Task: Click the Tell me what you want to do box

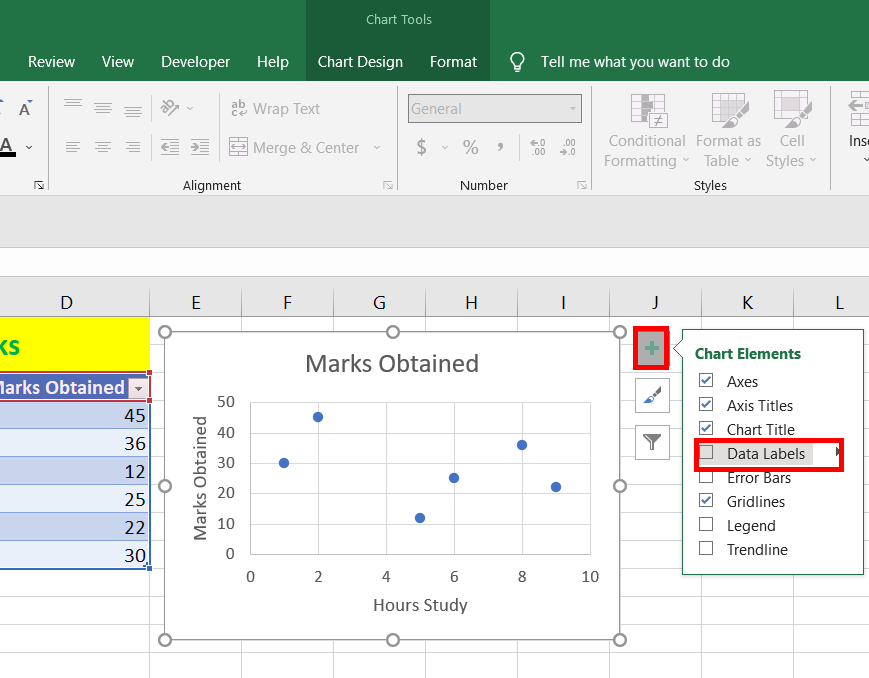Action: pos(635,62)
